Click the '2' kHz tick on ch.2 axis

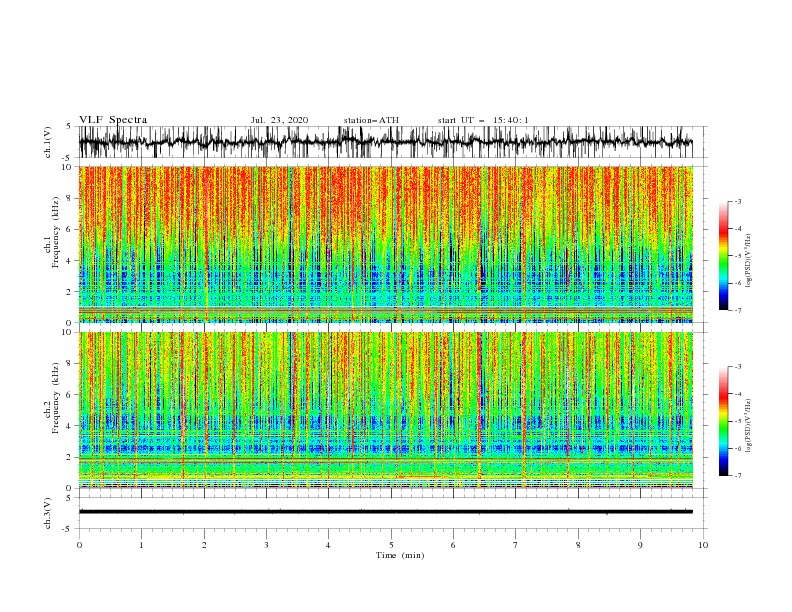click(x=70, y=457)
